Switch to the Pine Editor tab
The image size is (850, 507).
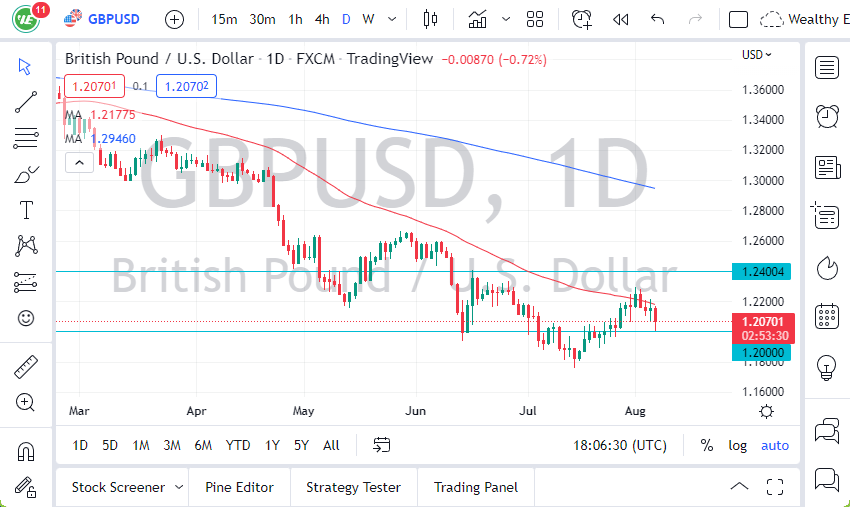pos(239,487)
